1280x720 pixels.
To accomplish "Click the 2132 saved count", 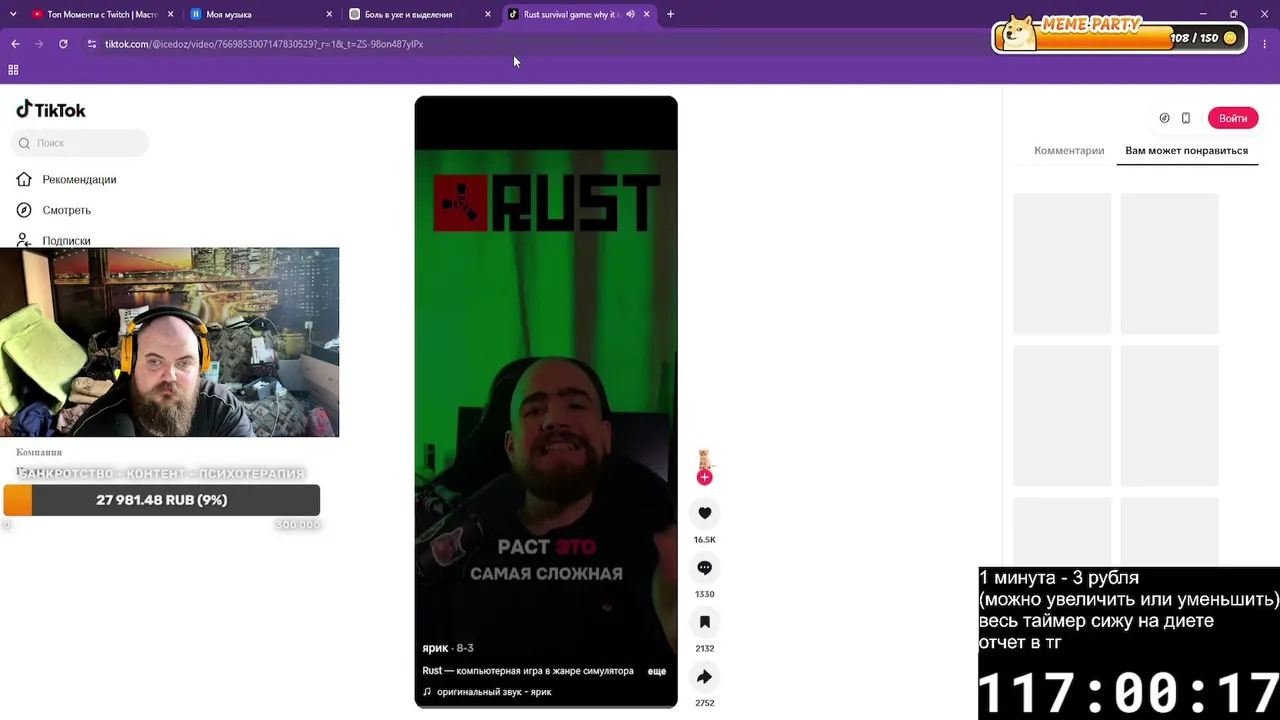I will click(704, 648).
